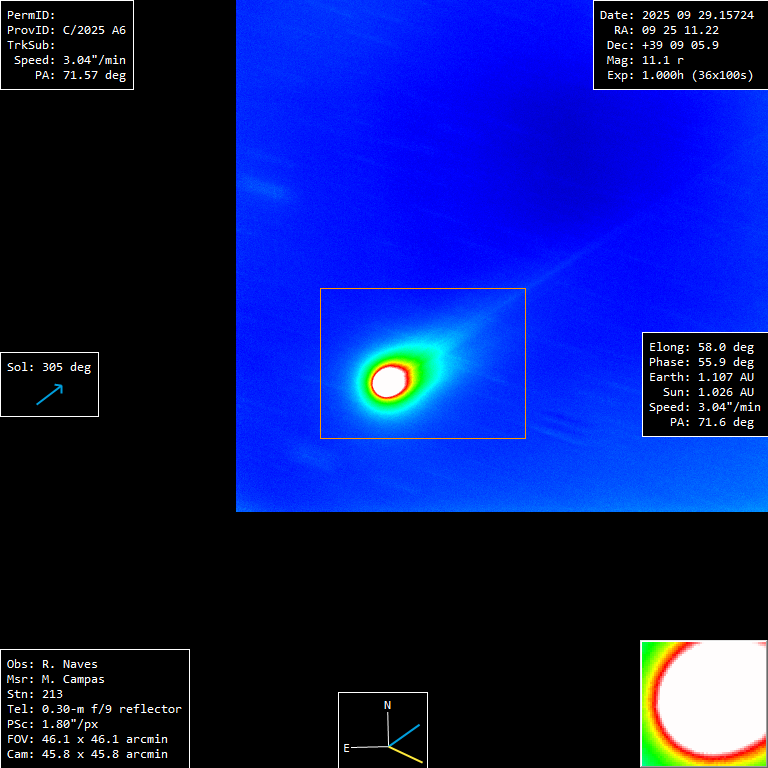Select the ProvID C/2025 A6 text
Viewport: 768px width, 768px height.
tap(66, 30)
